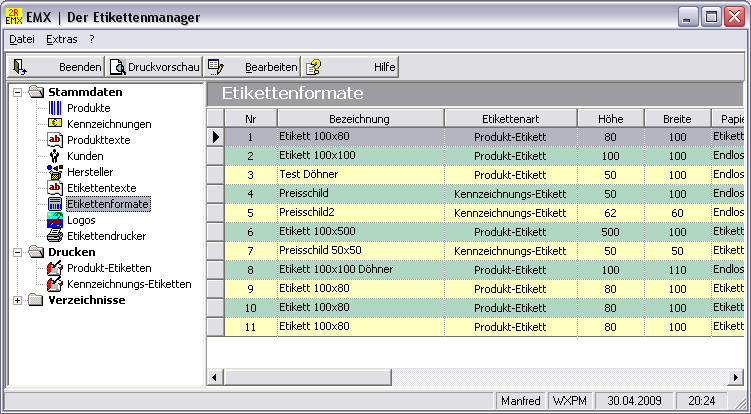The height and width of the screenshot is (414, 751).
Task: Click the Kennzeichnungs-Etiketten print icon
Action: [x=55, y=284]
